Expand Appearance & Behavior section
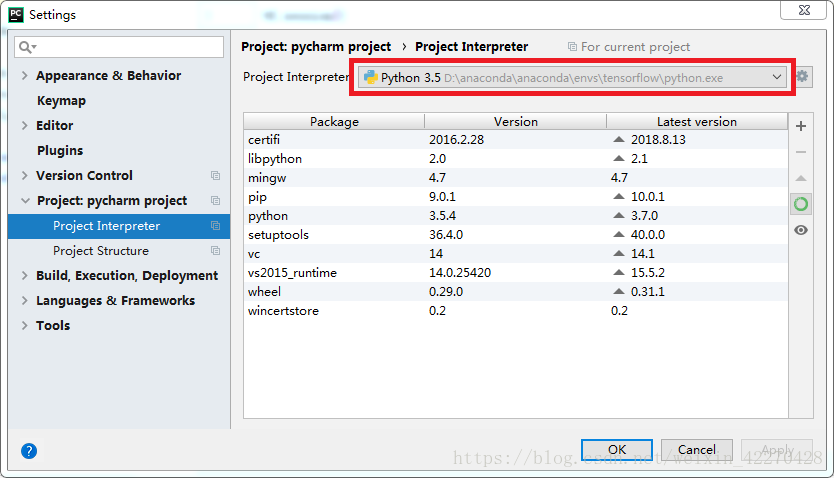 tap(24, 76)
